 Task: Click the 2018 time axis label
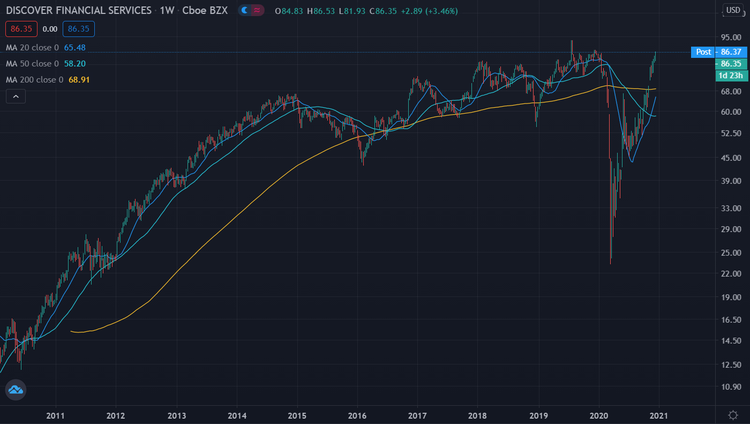point(477,415)
